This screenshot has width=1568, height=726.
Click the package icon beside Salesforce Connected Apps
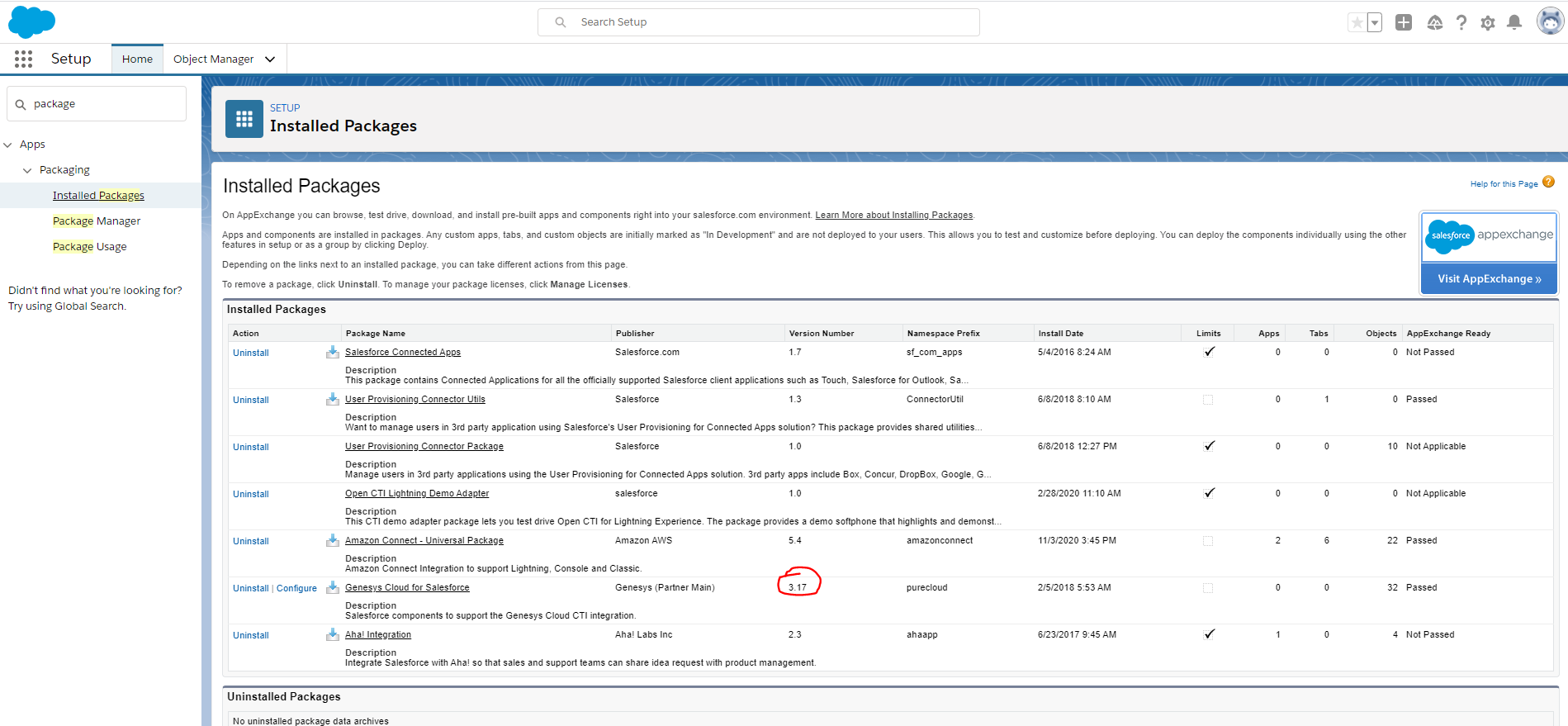coord(332,352)
